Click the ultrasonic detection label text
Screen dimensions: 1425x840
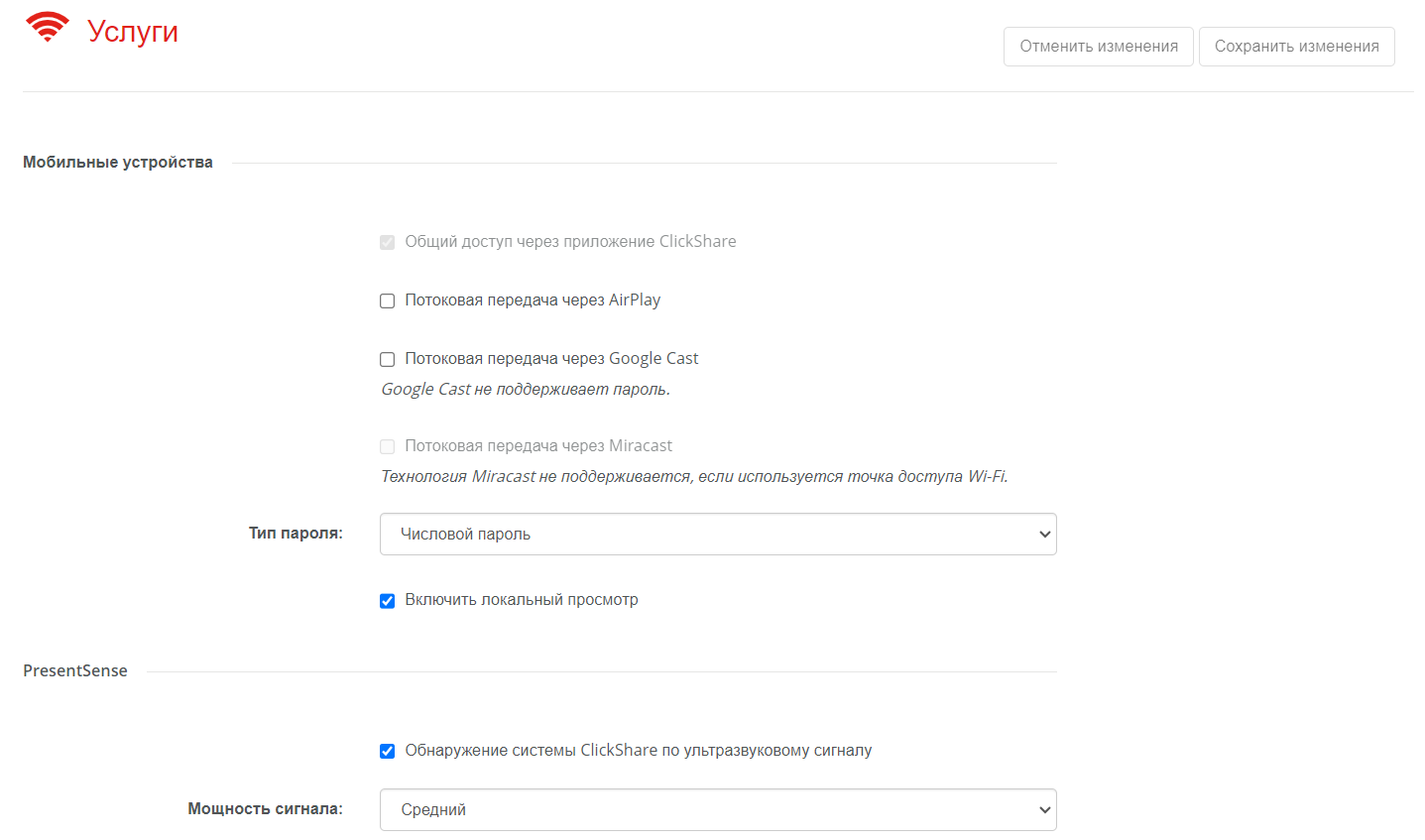(639, 750)
